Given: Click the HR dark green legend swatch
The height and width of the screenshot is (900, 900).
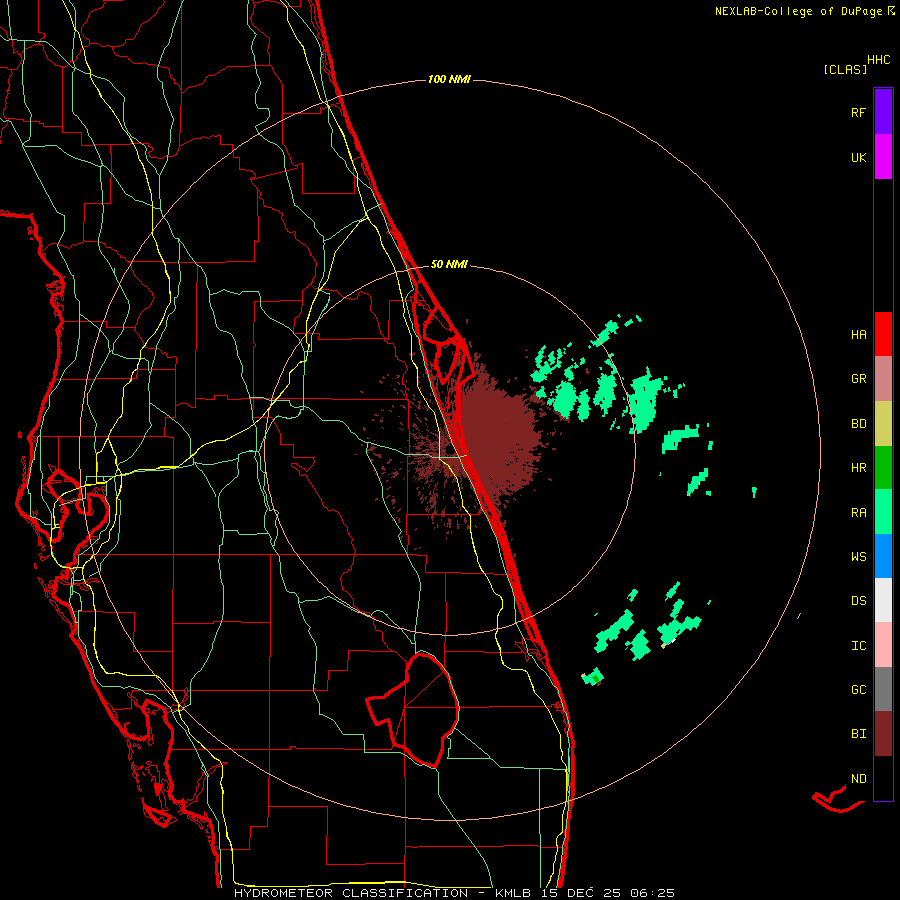Looking at the screenshot, I should coord(883,468).
